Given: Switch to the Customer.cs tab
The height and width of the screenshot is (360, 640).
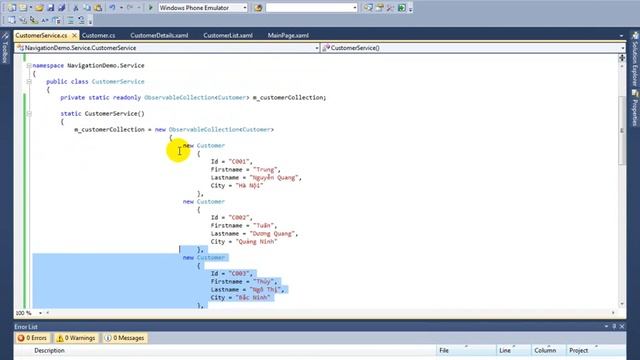Looking at the screenshot, I should tap(98, 36).
